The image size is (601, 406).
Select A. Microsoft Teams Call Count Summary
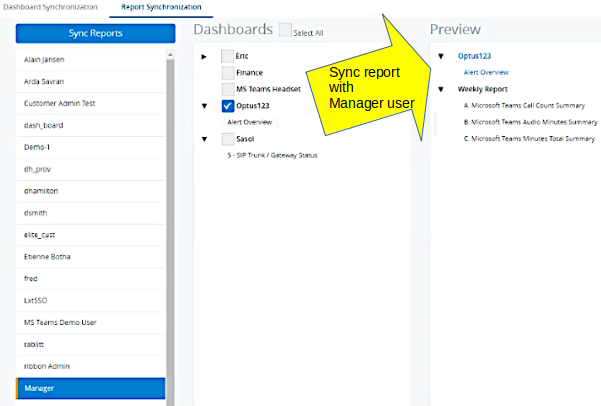click(x=524, y=105)
